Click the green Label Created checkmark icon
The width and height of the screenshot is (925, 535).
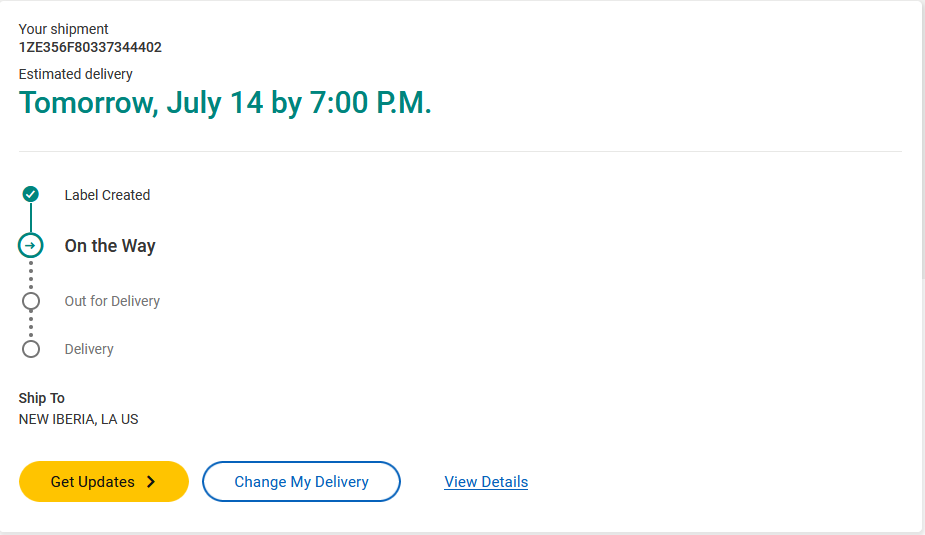pyautogui.click(x=31, y=194)
